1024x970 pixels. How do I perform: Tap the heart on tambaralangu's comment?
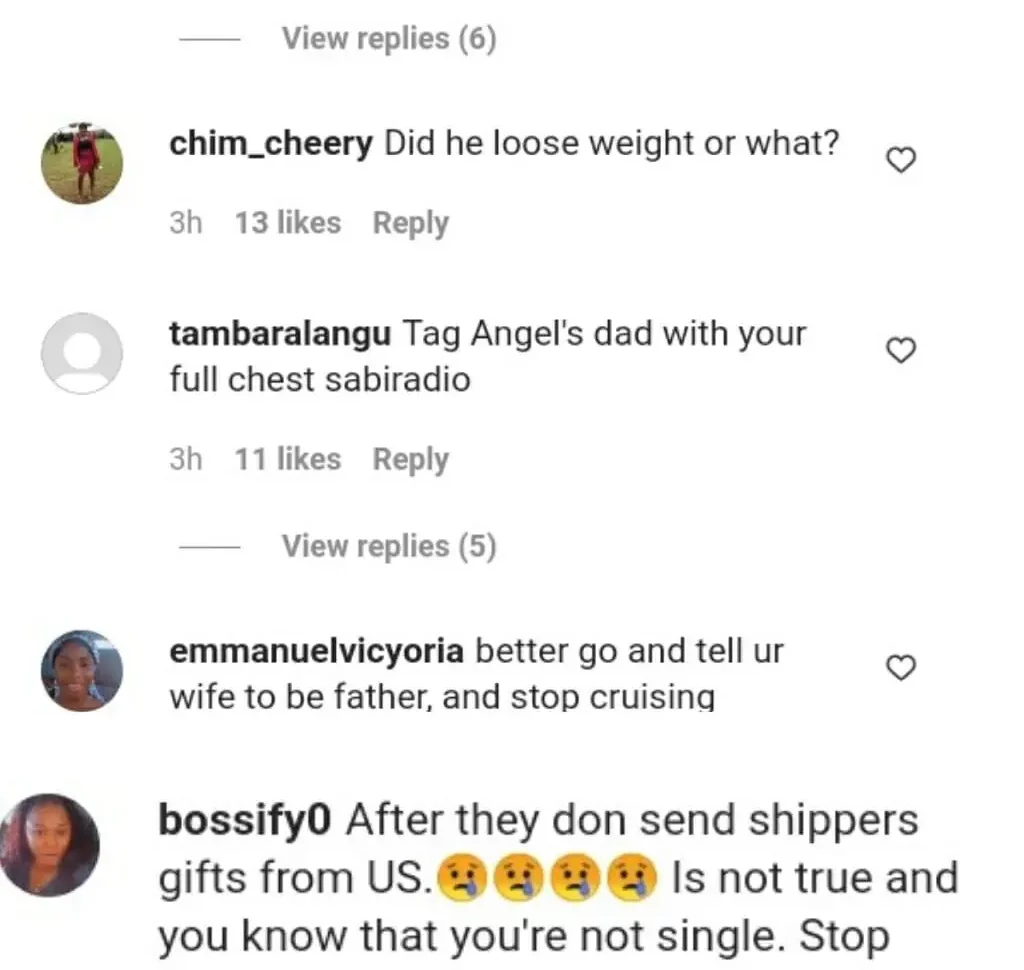(x=901, y=350)
